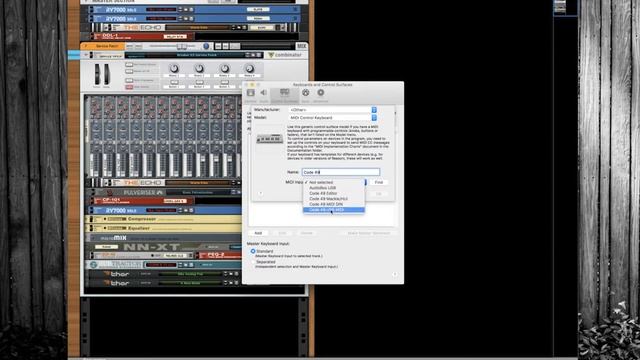Select the Standard master keyboard input
Image resolution: width=640 pixels, height=360 pixels.
253,251
